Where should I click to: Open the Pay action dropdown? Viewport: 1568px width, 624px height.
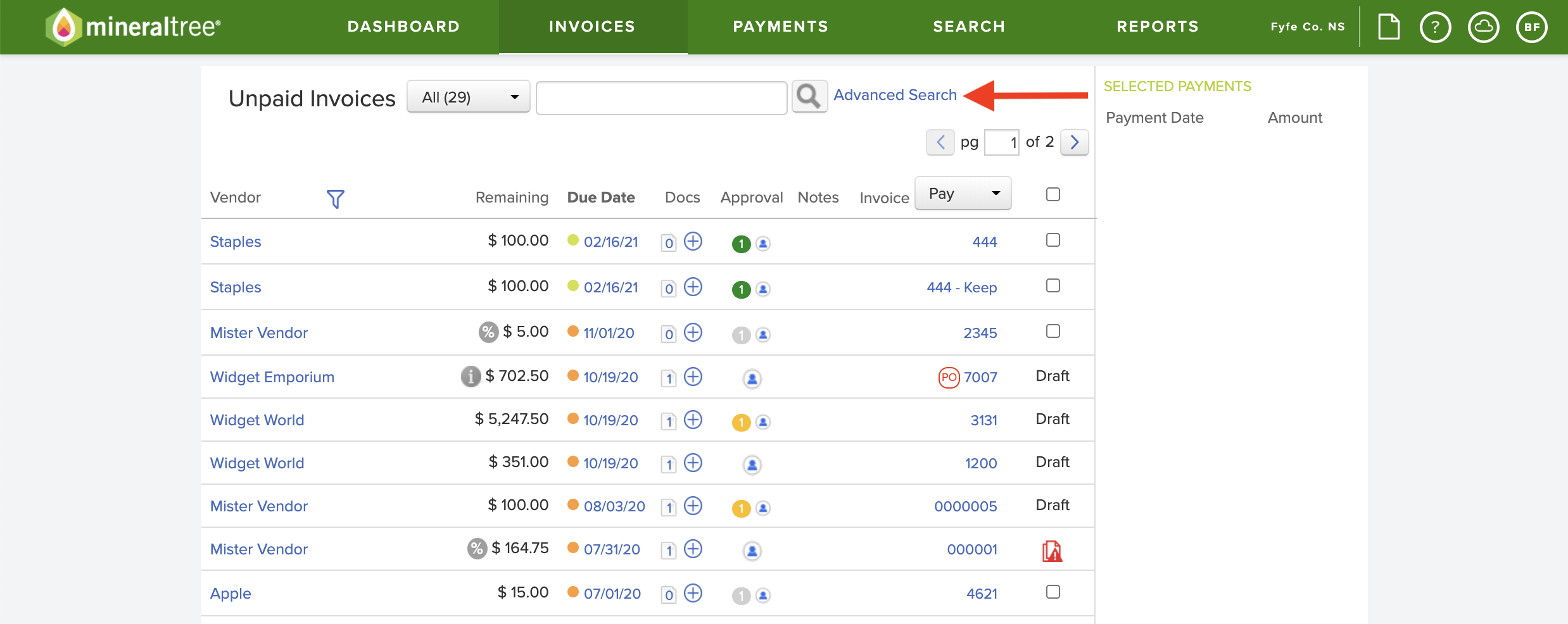963,193
